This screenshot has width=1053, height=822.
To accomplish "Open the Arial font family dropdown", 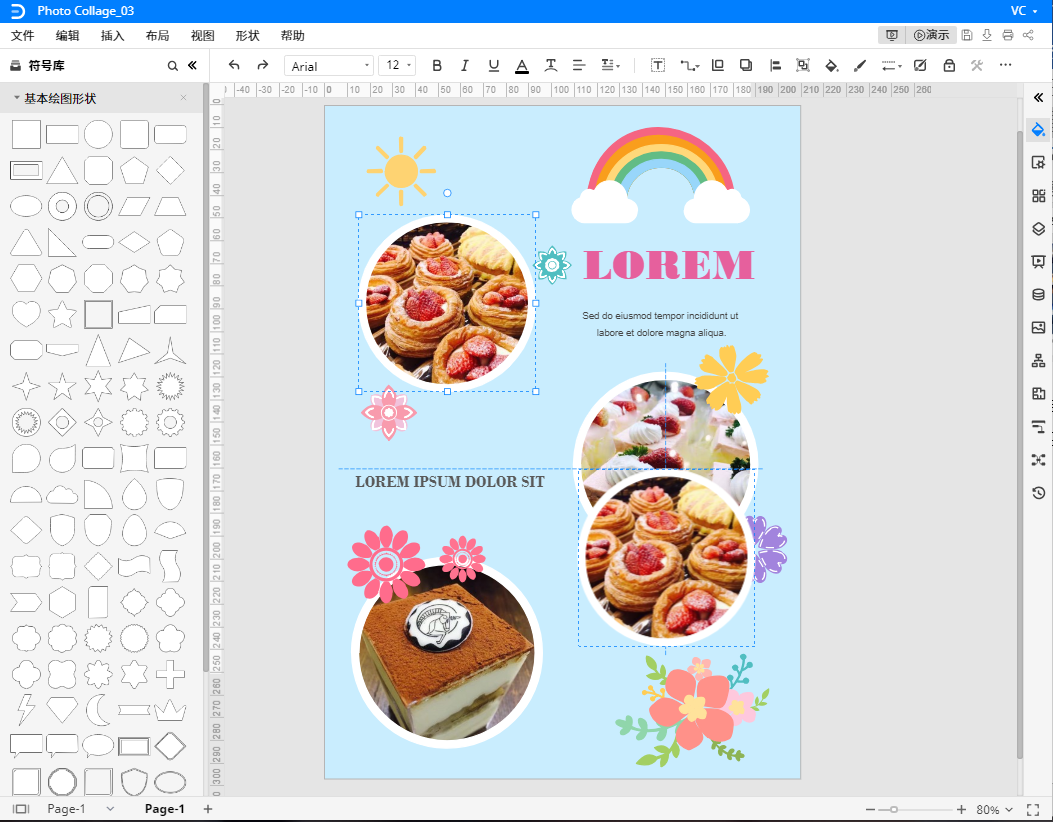I will tap(329, 66).
